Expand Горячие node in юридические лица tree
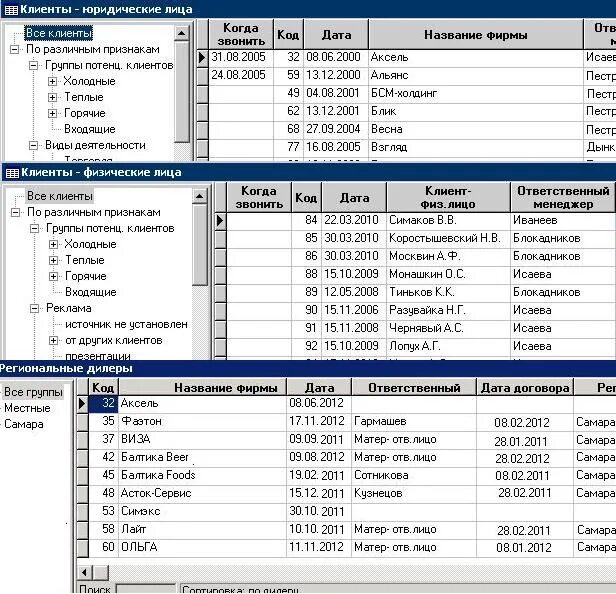Viewport: 616px width, 594px height. [x=52, y=114]
